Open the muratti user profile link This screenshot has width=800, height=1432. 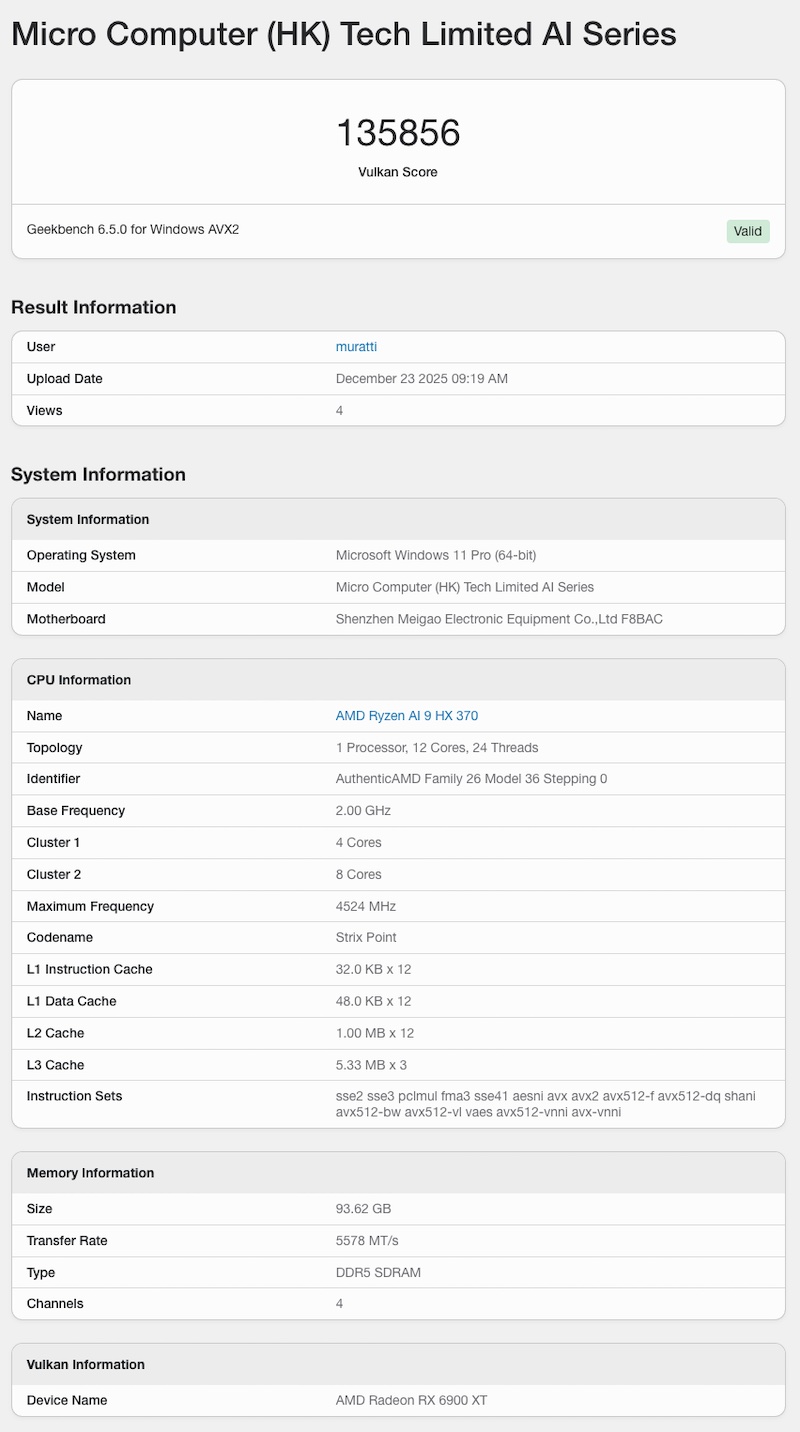pos(356,347)
